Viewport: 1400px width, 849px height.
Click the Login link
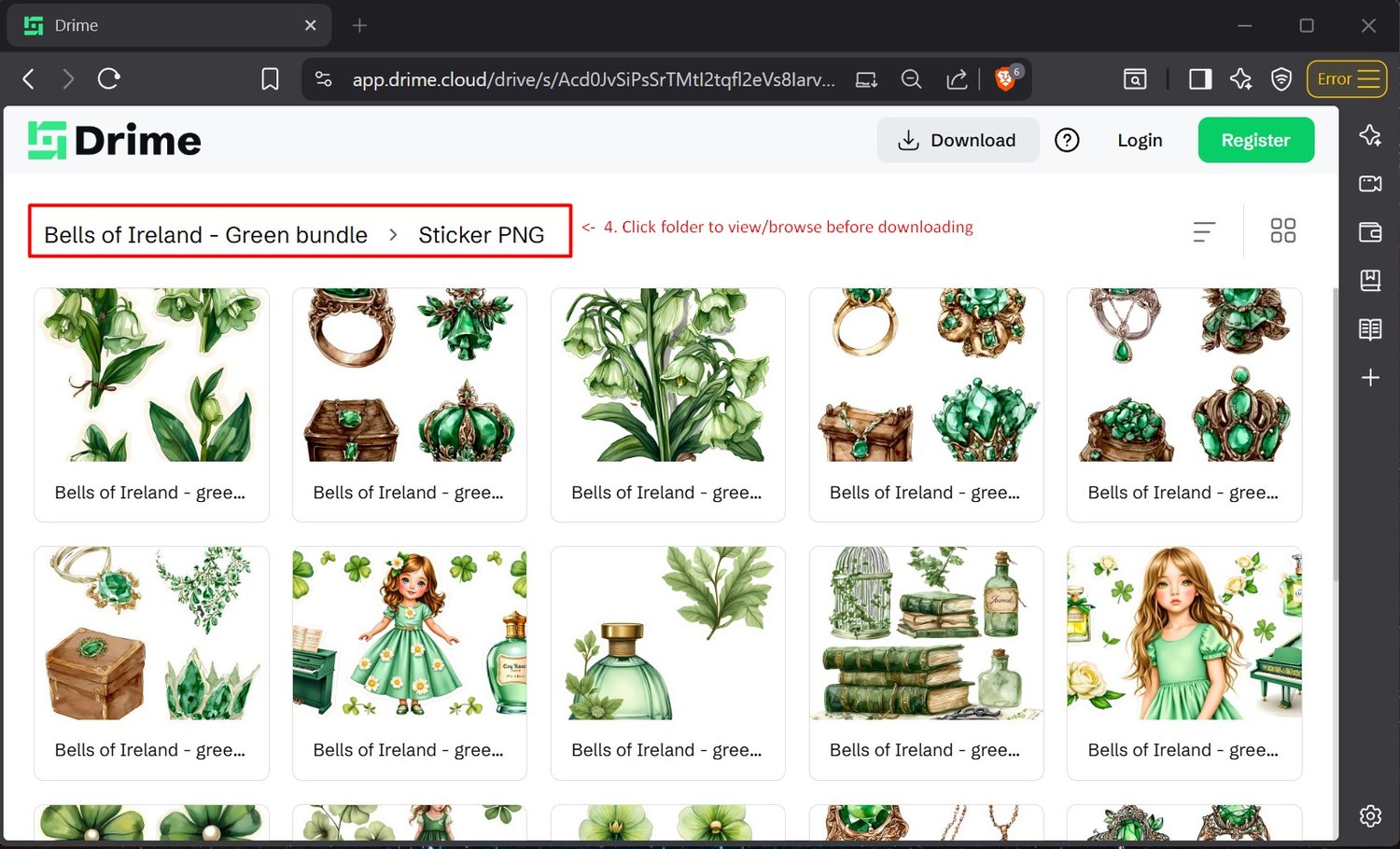1140,140
